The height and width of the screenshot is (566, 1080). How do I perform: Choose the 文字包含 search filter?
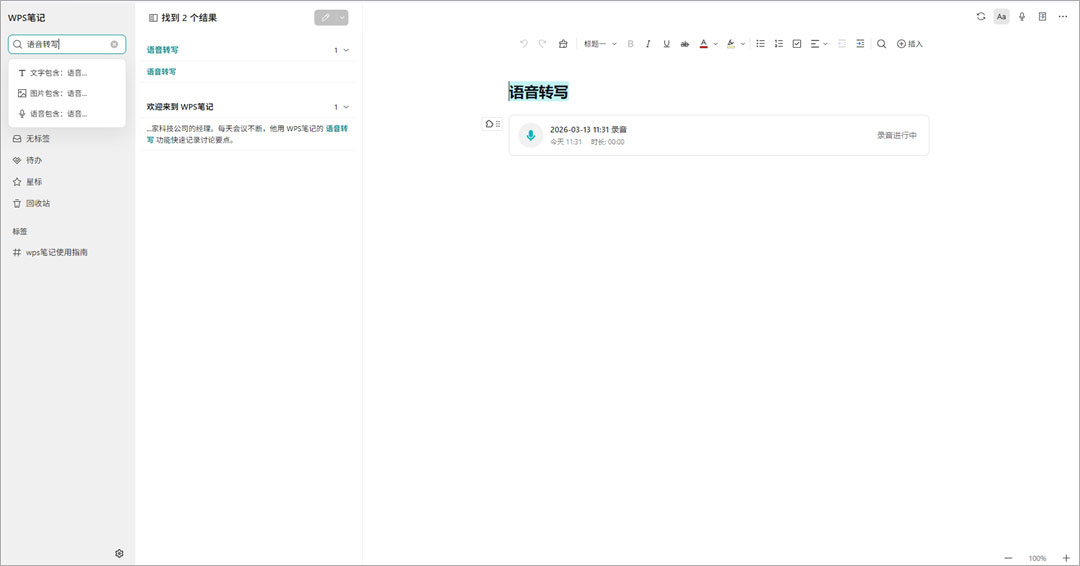click(67, 72)
